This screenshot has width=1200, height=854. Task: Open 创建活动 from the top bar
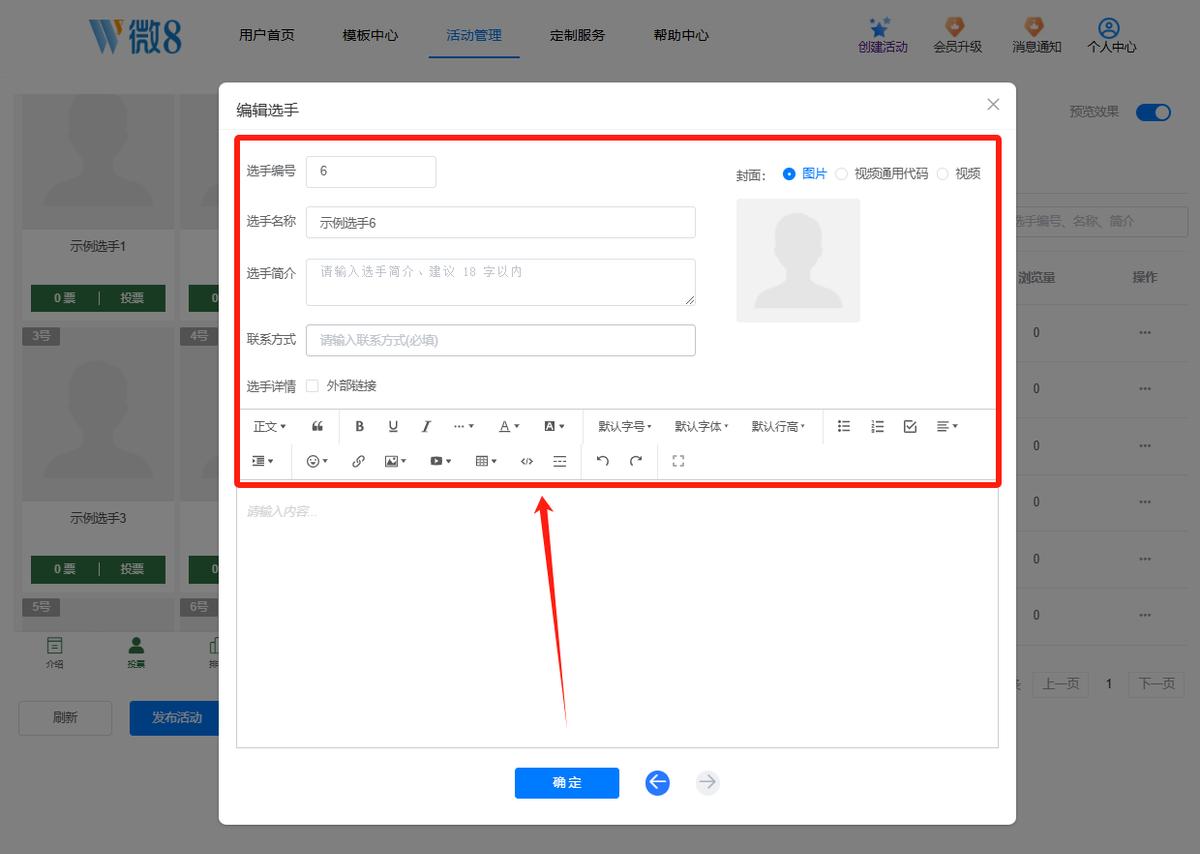click(x=883, y=36)
